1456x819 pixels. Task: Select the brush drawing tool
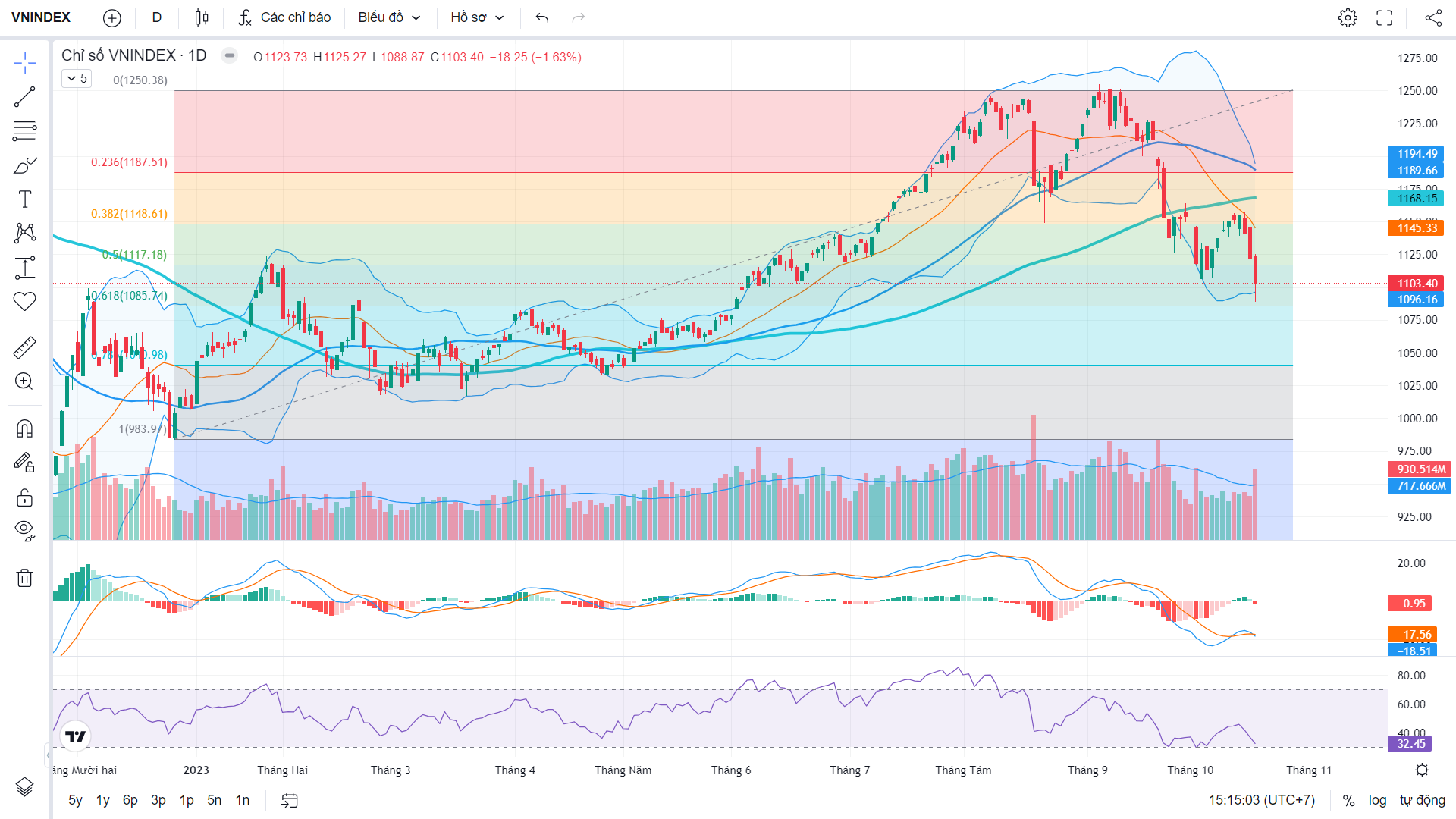(24, 165)
